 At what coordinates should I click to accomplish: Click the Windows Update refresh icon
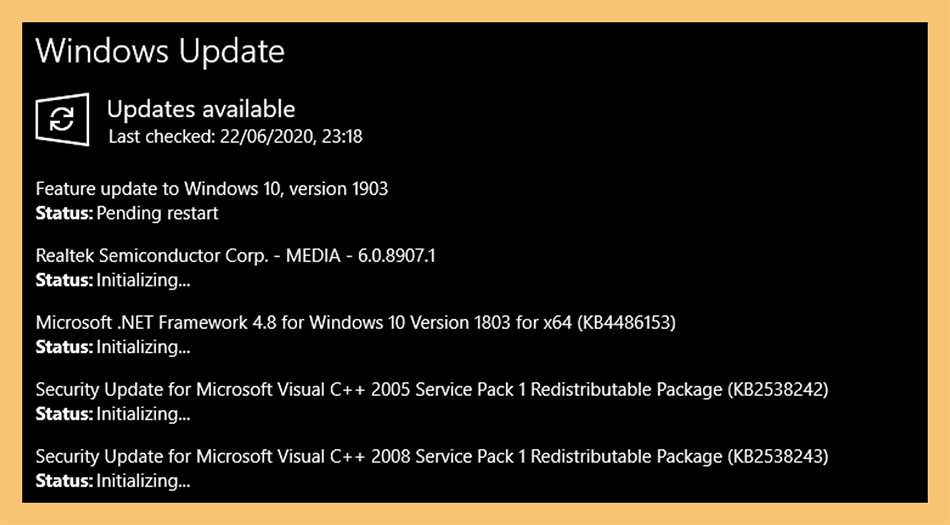pos(62,119)
